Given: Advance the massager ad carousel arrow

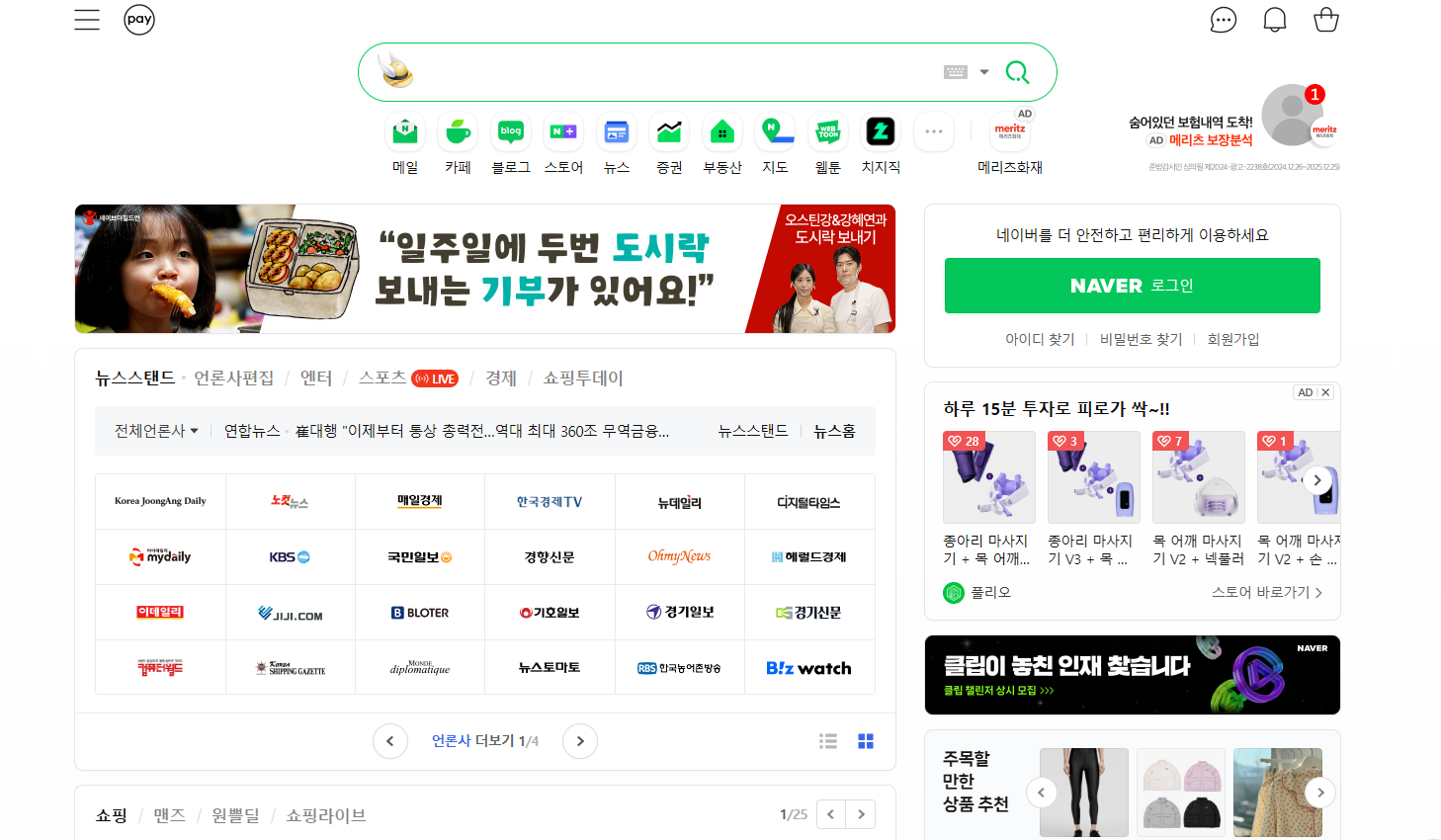Looking at the screenshot, I should pos(1317,480).
